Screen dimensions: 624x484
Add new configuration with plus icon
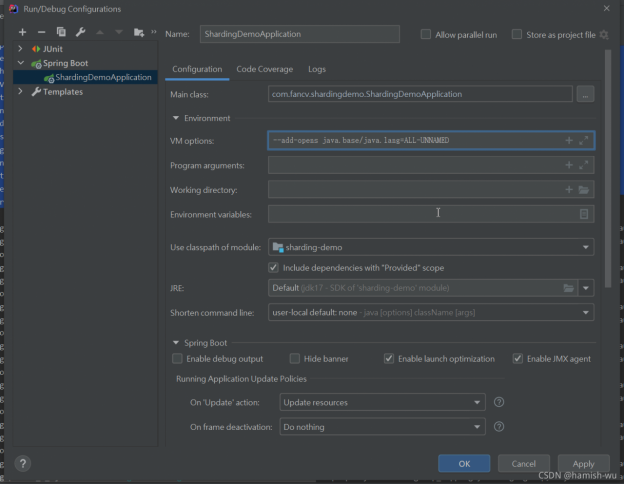click(22, 33)
